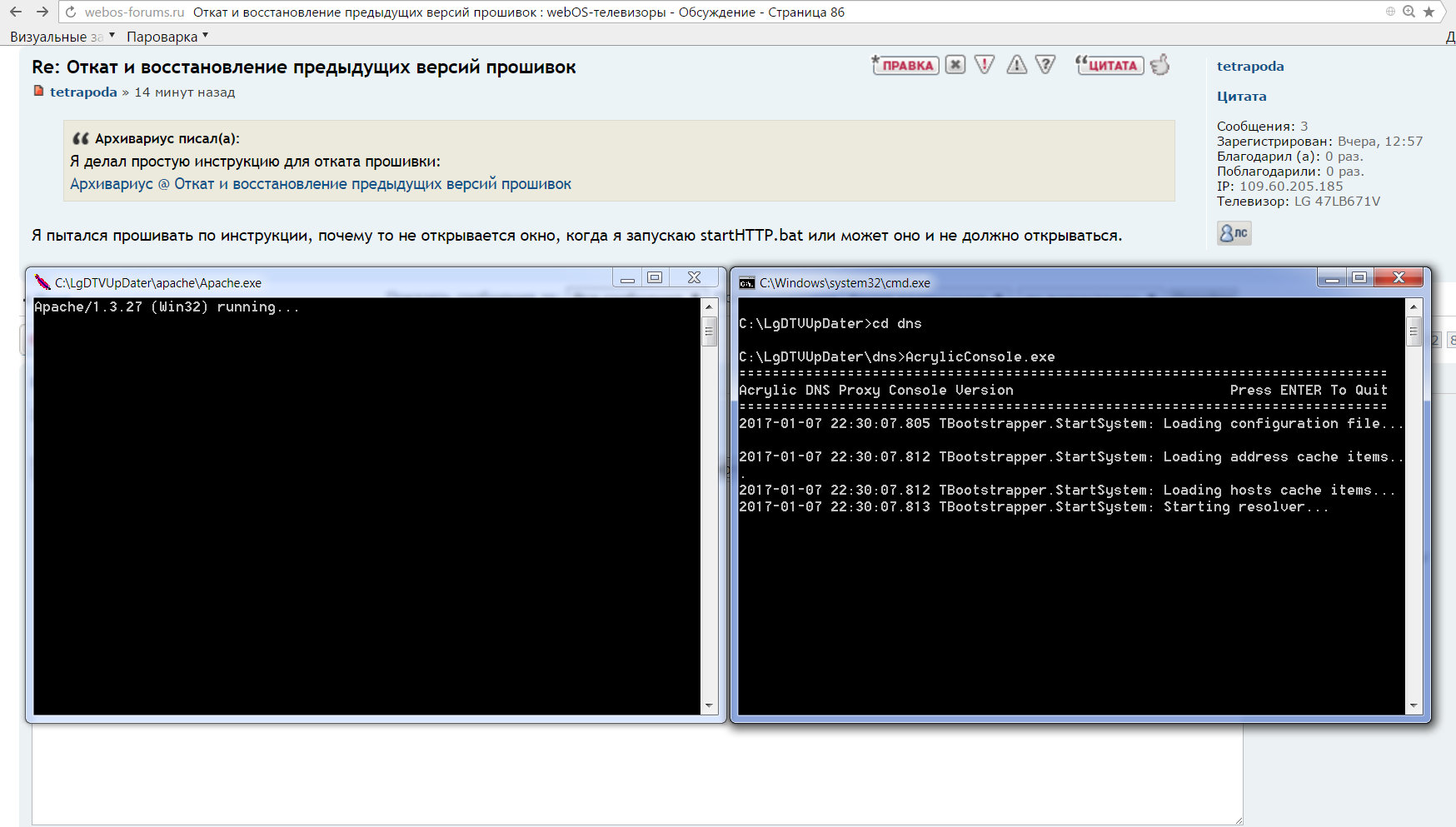1456x827 pixels.
Task: Click the delete post X icon
Action: click(955, 65)
